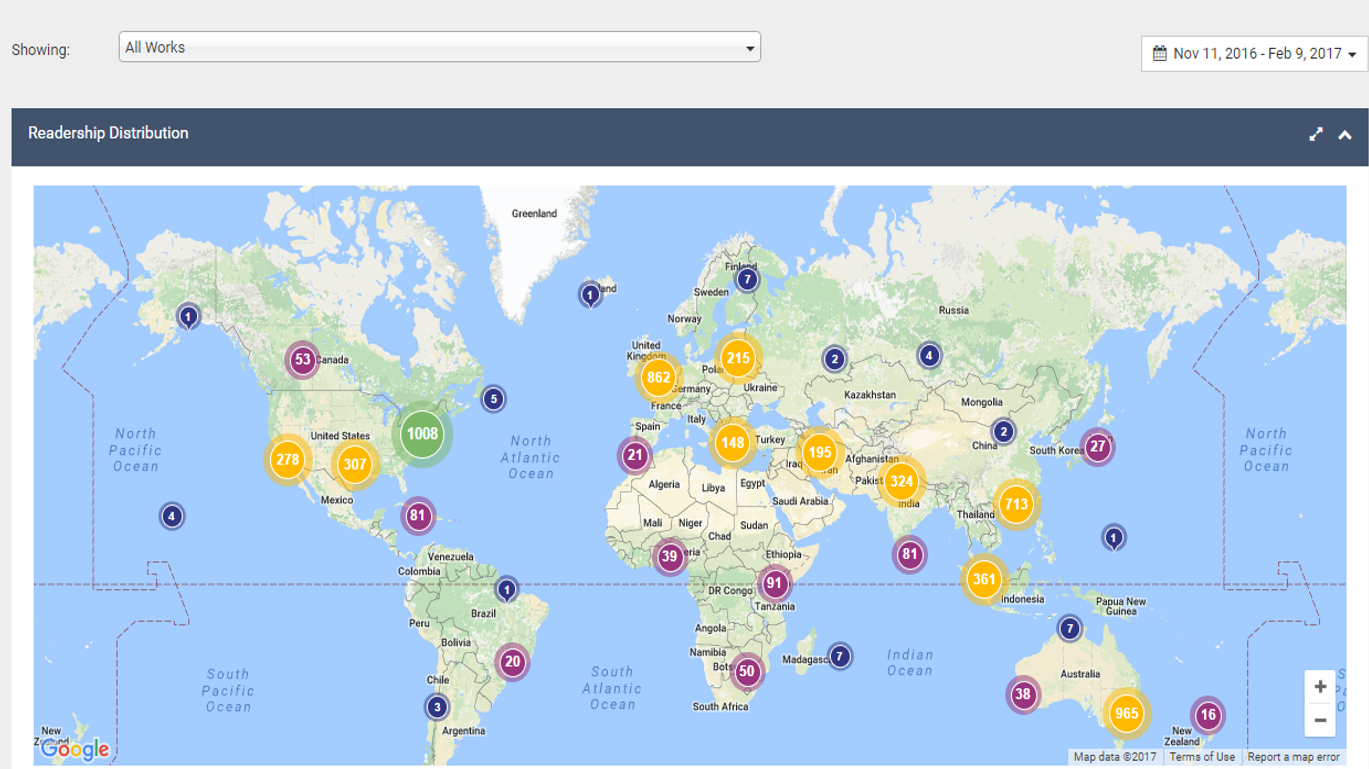Zoom in on the map
Screen dimensions: 1369x769
coord(1320,687)
